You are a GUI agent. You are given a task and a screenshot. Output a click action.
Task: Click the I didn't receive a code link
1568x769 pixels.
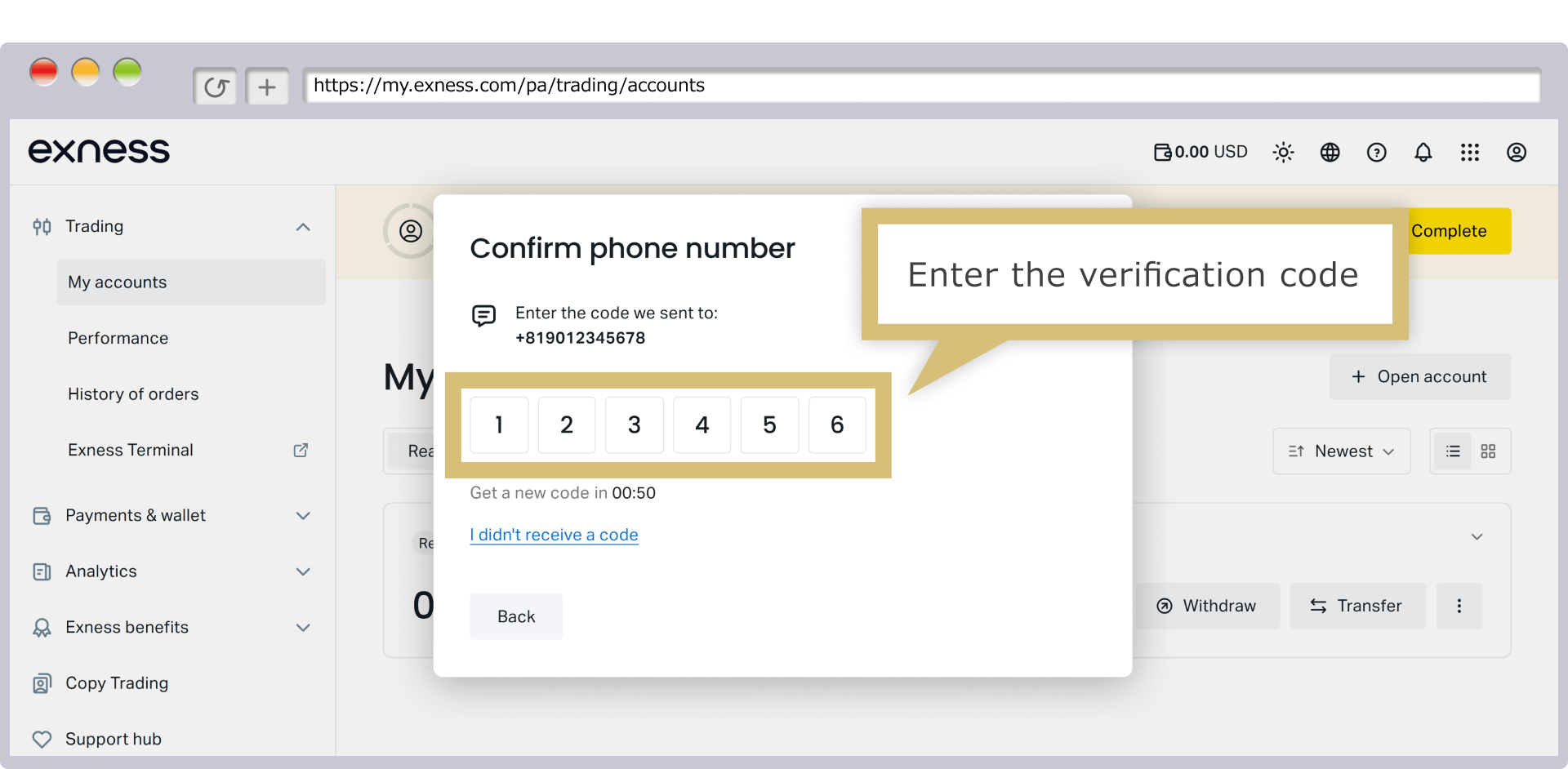coord(554,535)
